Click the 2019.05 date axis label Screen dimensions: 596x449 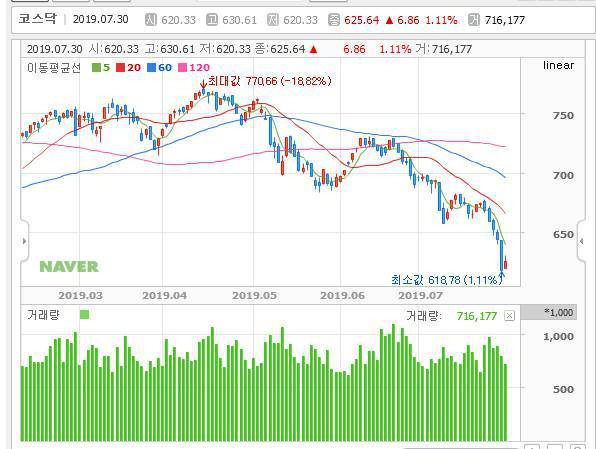[254, 296]
